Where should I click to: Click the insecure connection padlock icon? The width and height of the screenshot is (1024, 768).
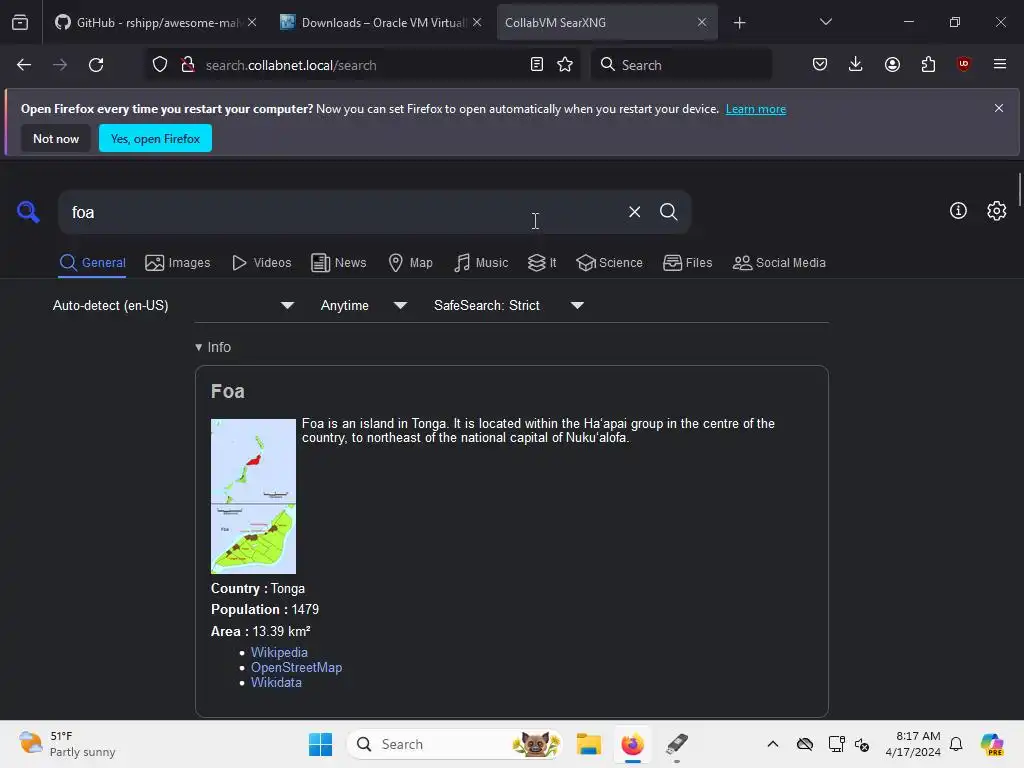[188, 65]
